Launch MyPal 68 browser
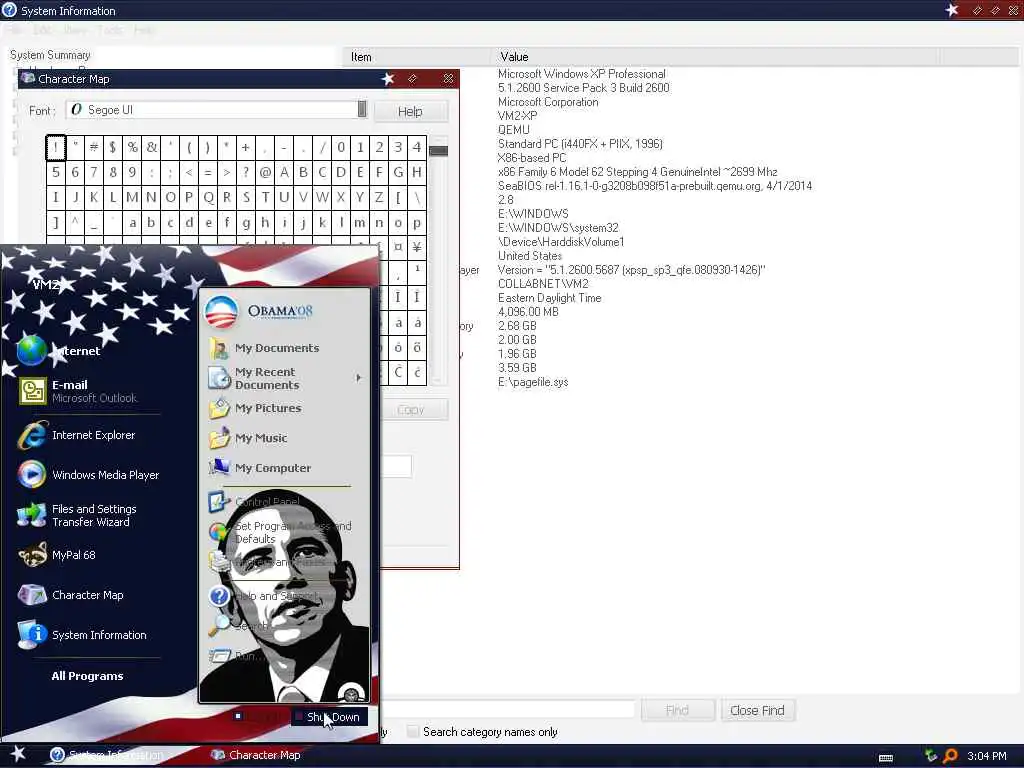 pos(57,555)
